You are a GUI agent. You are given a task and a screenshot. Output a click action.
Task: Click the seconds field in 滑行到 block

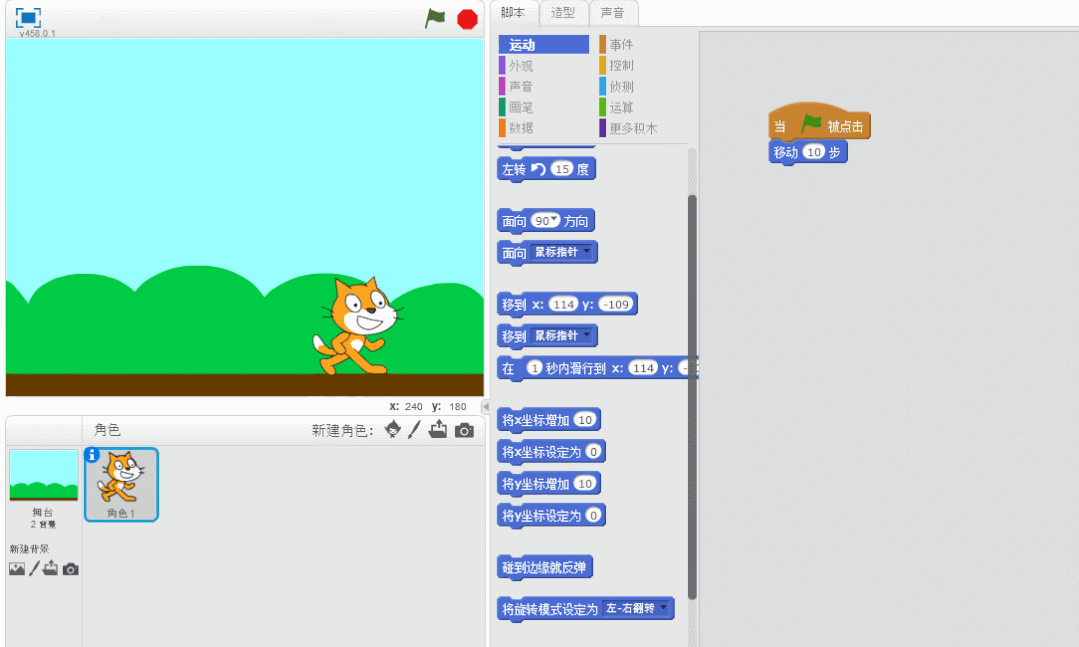coord(534,368)
